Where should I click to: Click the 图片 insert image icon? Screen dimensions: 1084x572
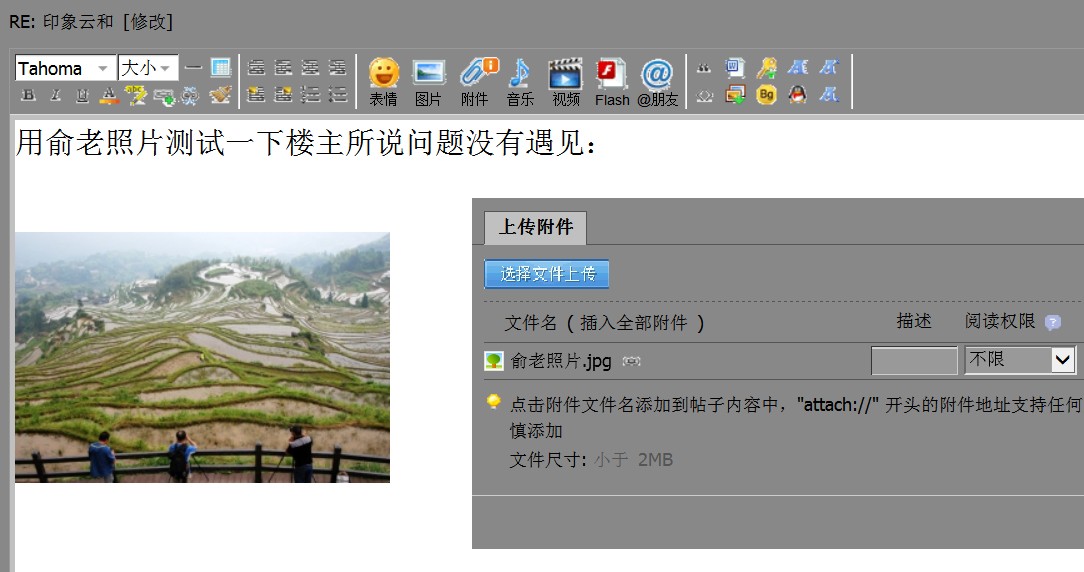tap(428, 80)
